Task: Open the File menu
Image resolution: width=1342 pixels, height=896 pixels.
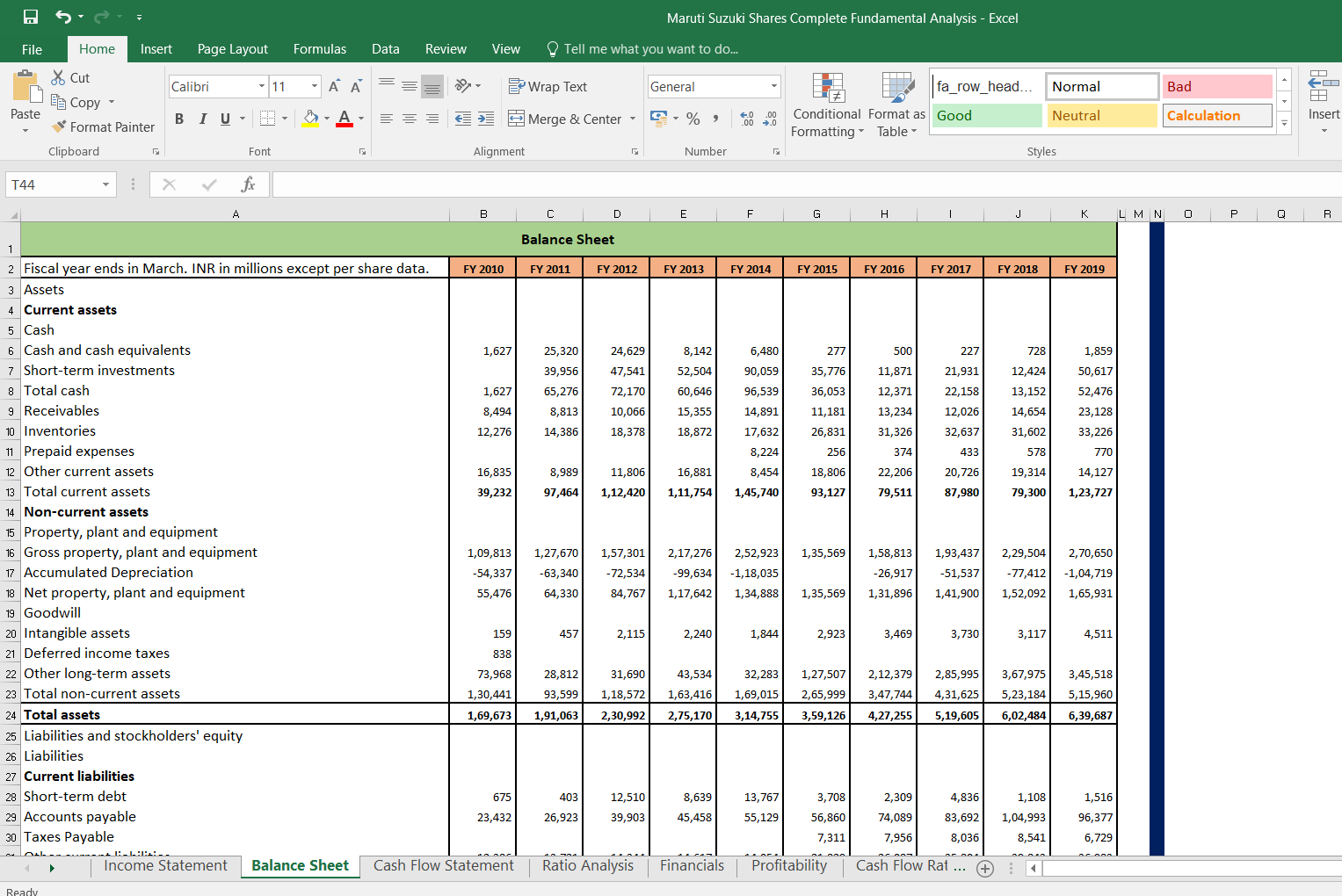Action: (x=32, y=49)
